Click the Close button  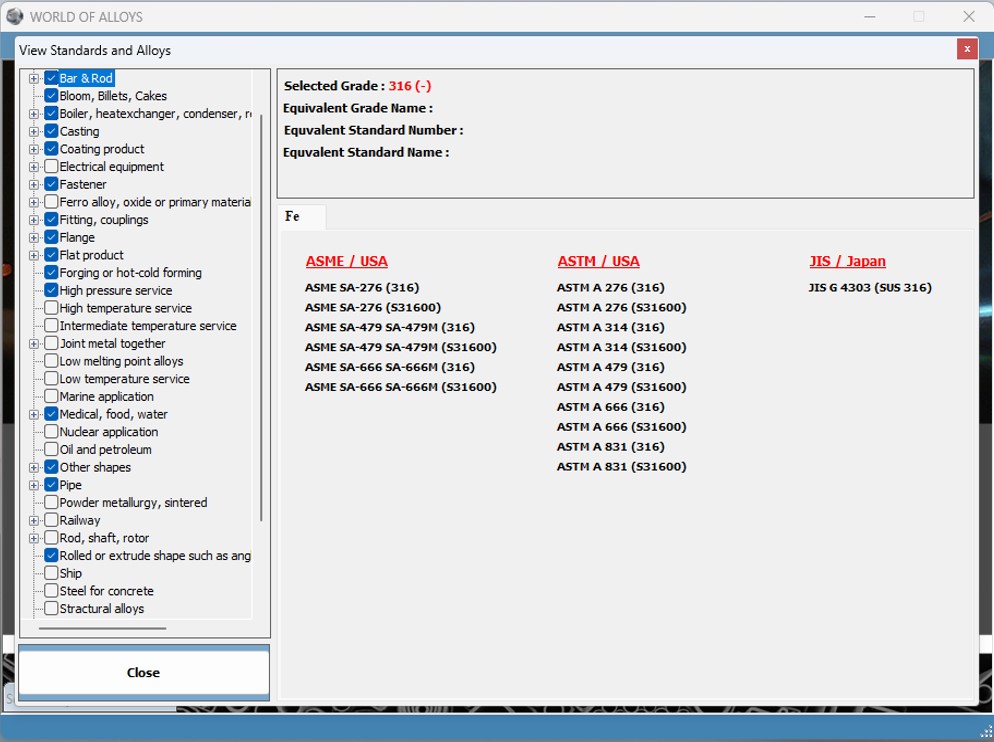pyautogui.click(x=144, y=672)
